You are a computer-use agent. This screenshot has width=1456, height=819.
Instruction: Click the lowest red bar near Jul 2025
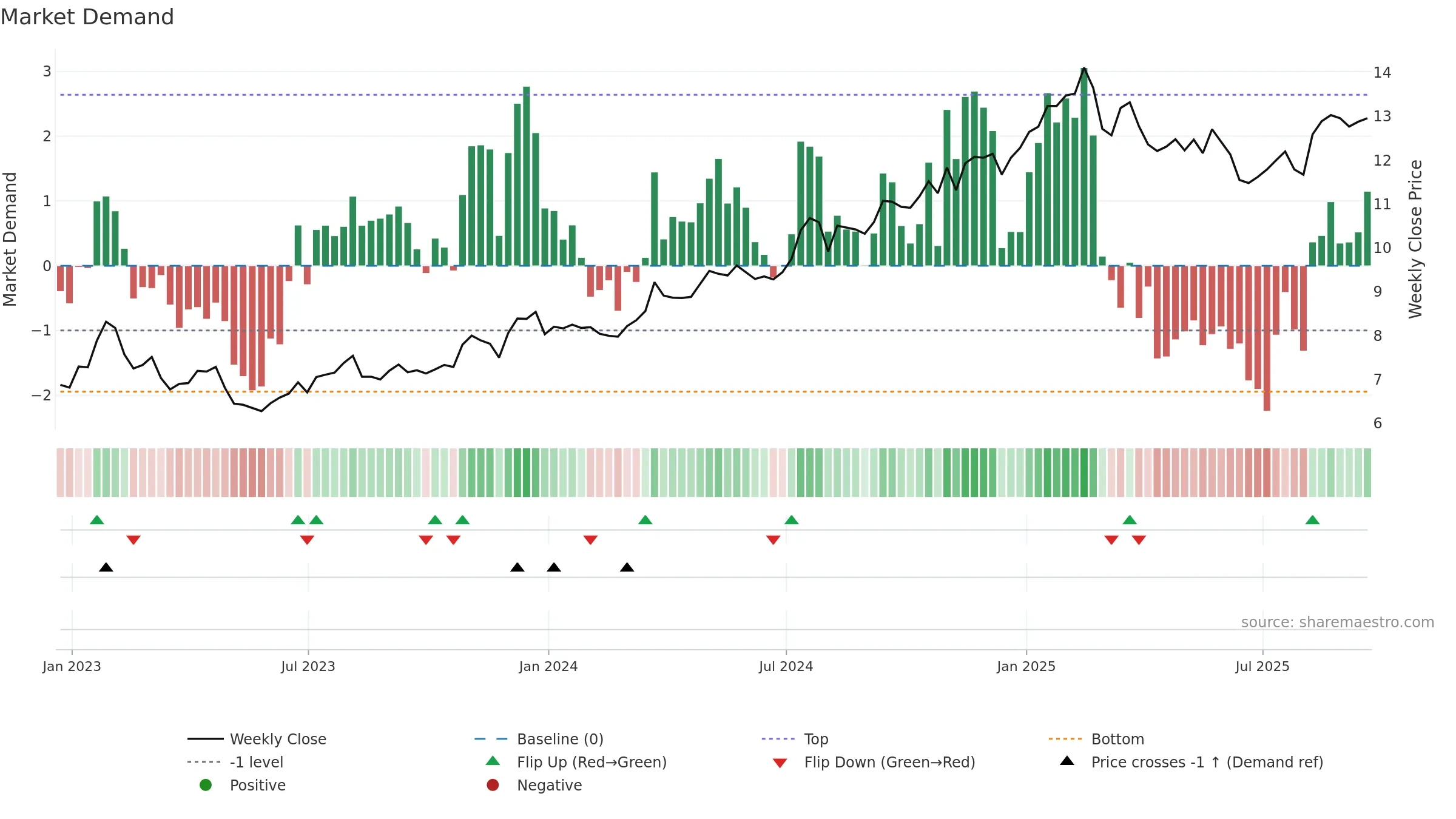pos(1267,338)
